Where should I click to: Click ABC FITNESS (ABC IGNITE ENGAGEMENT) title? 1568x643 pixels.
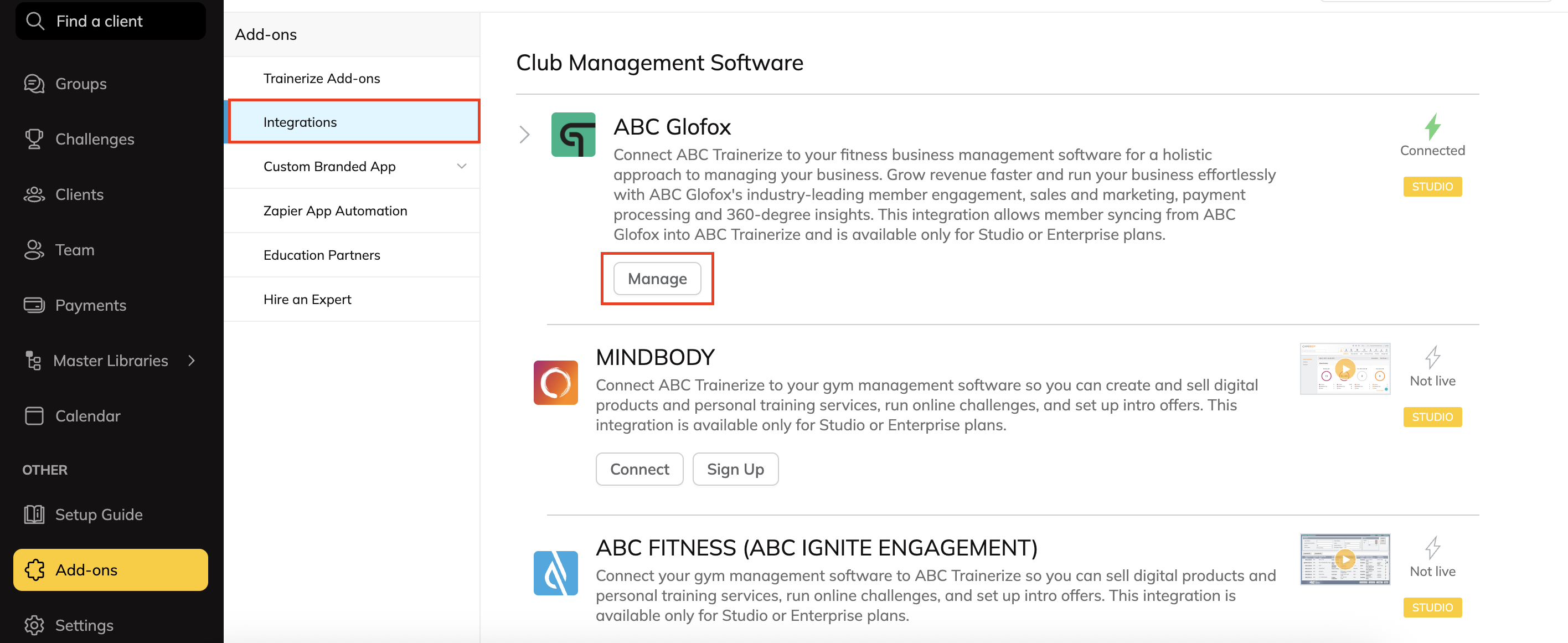click(x=816, y=548)
